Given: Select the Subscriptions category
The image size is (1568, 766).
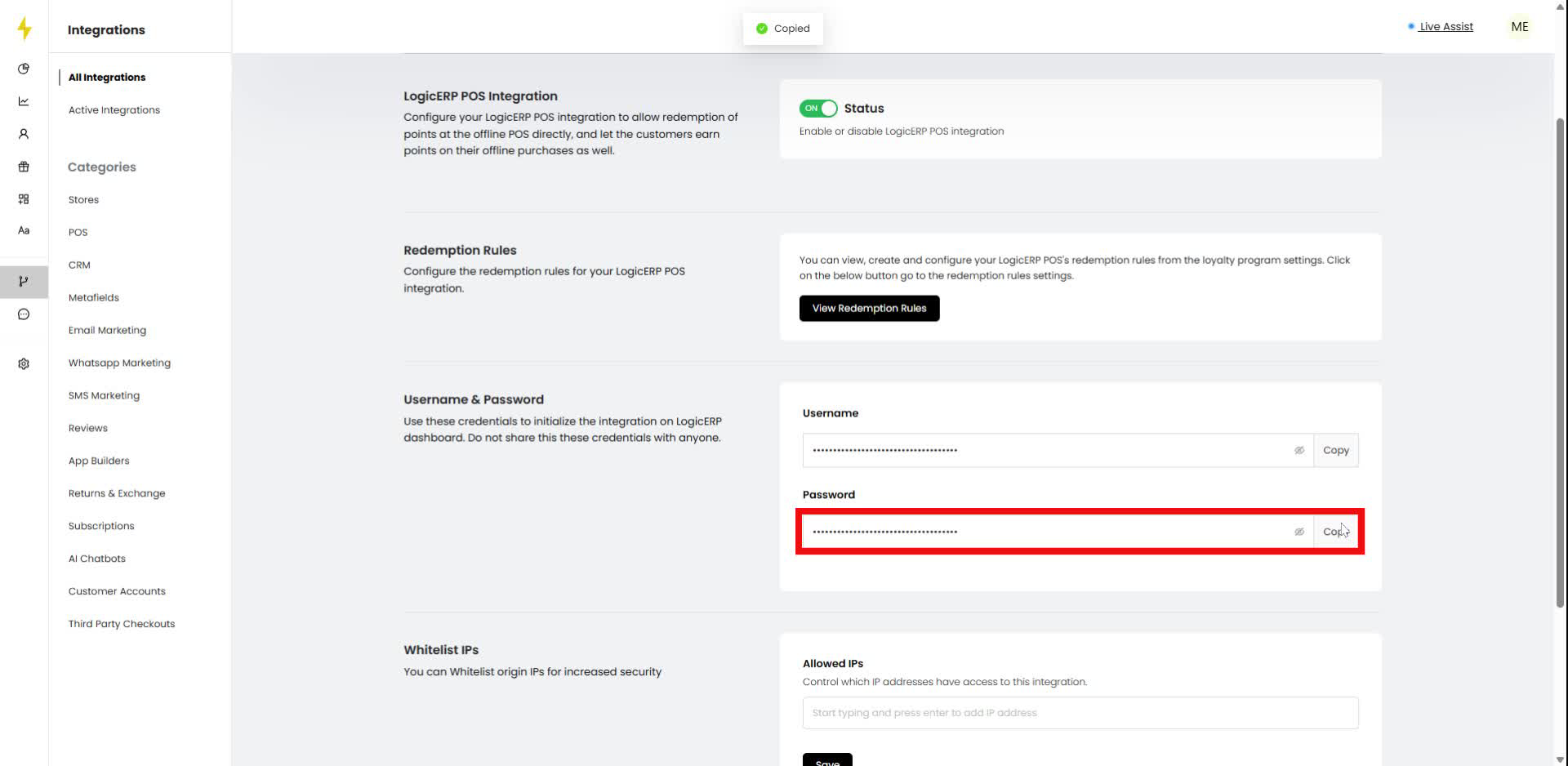Looking at the screenshot, I should click(101, 526).
